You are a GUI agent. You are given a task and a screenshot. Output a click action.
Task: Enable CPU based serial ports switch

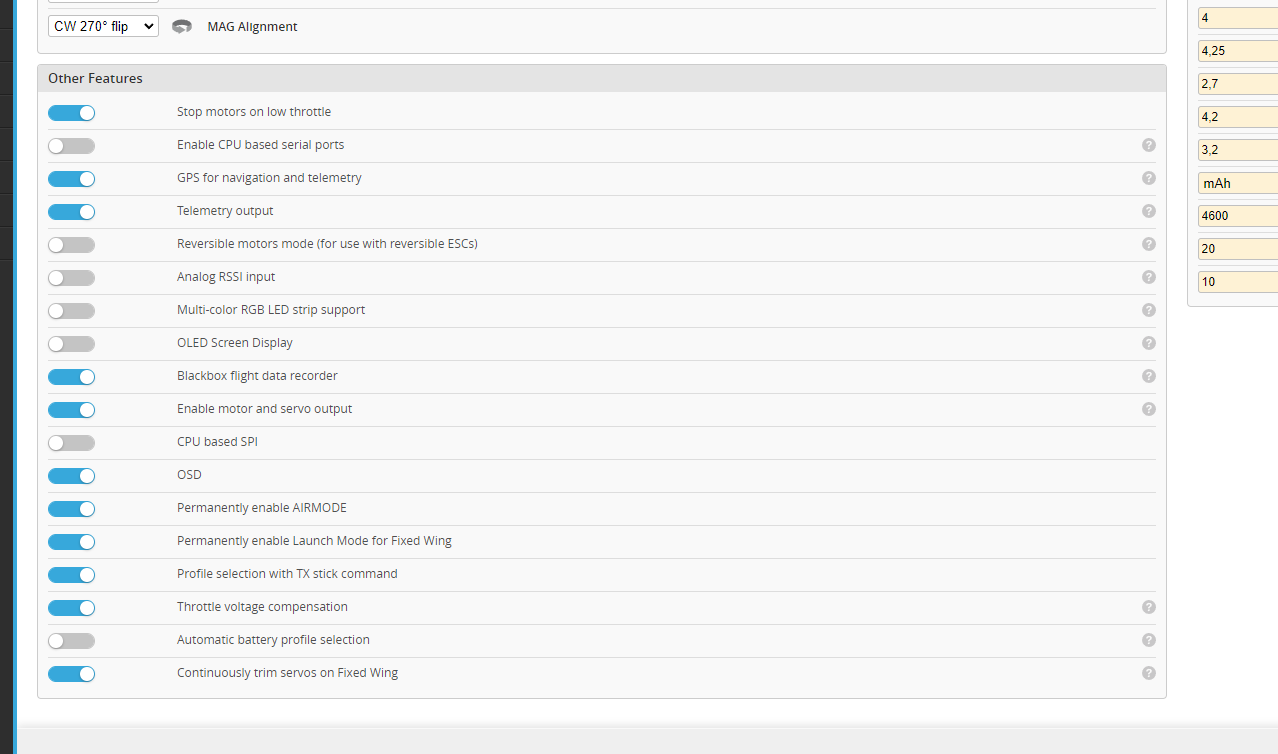[71, 146]
